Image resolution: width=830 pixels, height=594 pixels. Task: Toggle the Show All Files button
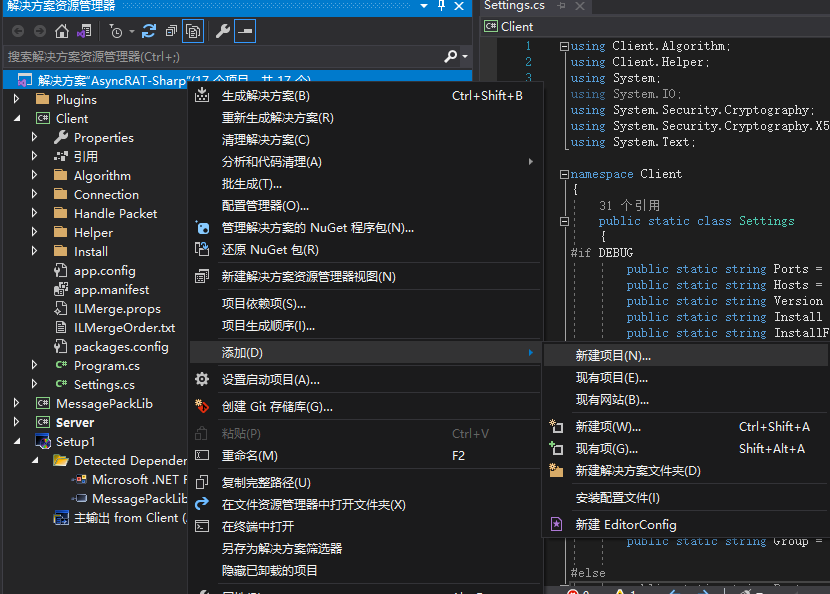pos(193,32)
